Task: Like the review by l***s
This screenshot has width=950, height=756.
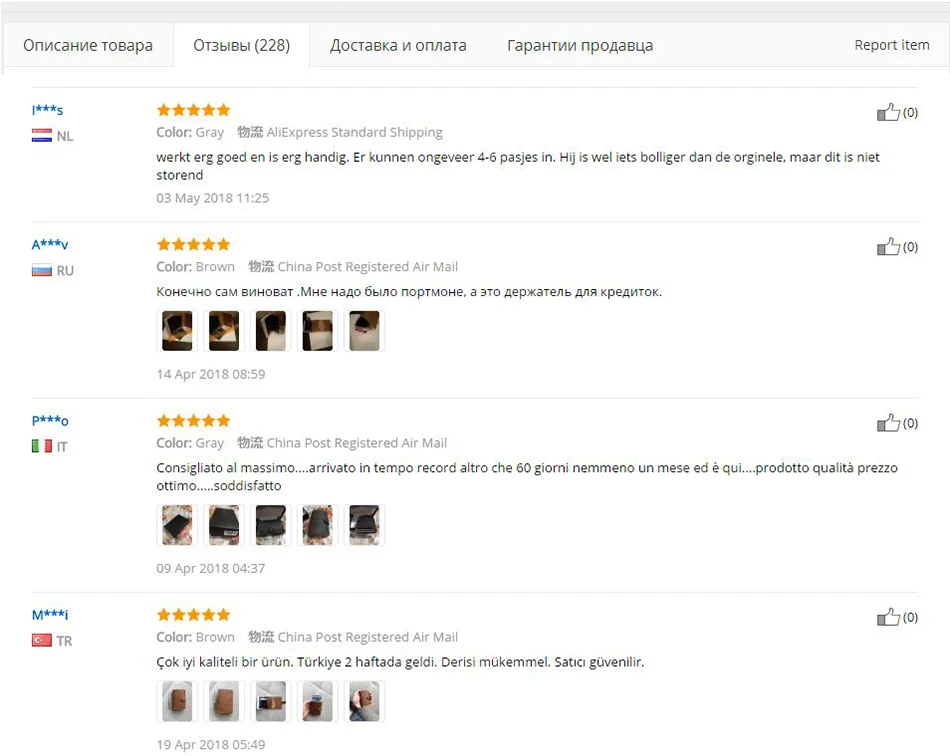Action: pos(888,112)
